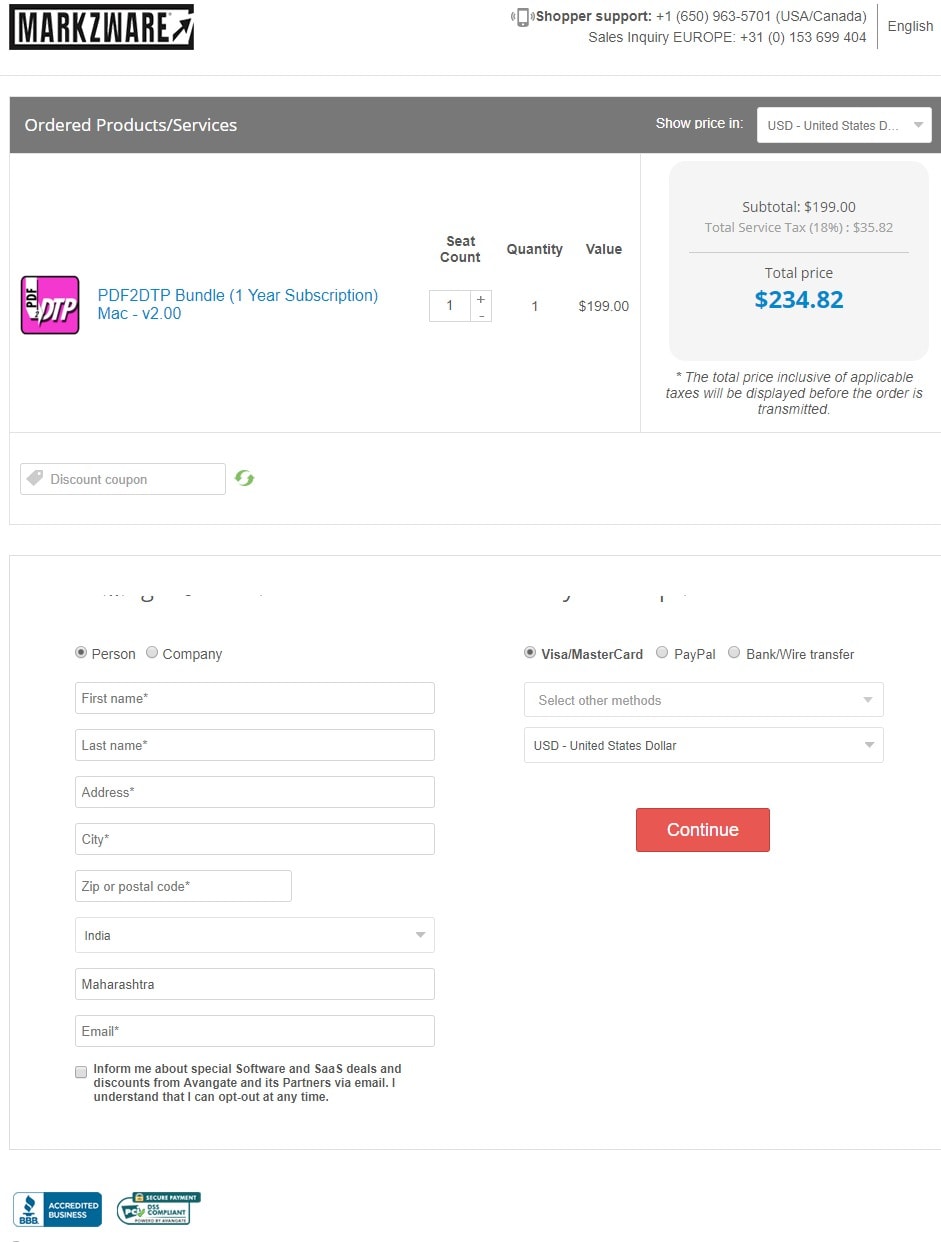Viewport: 941px width, 1242px height.
Task: Open the PDF2DTP Bundle product link
Action: coord(238,304)
